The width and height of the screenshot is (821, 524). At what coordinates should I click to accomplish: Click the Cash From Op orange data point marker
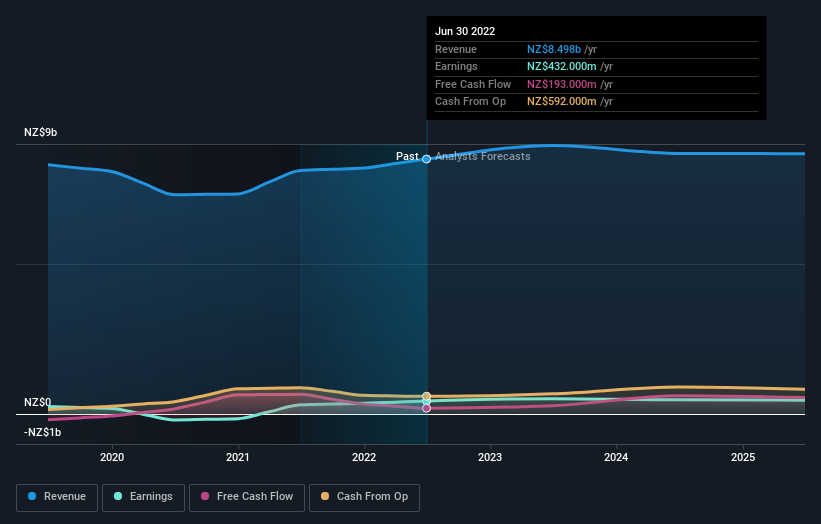[427, 396]
